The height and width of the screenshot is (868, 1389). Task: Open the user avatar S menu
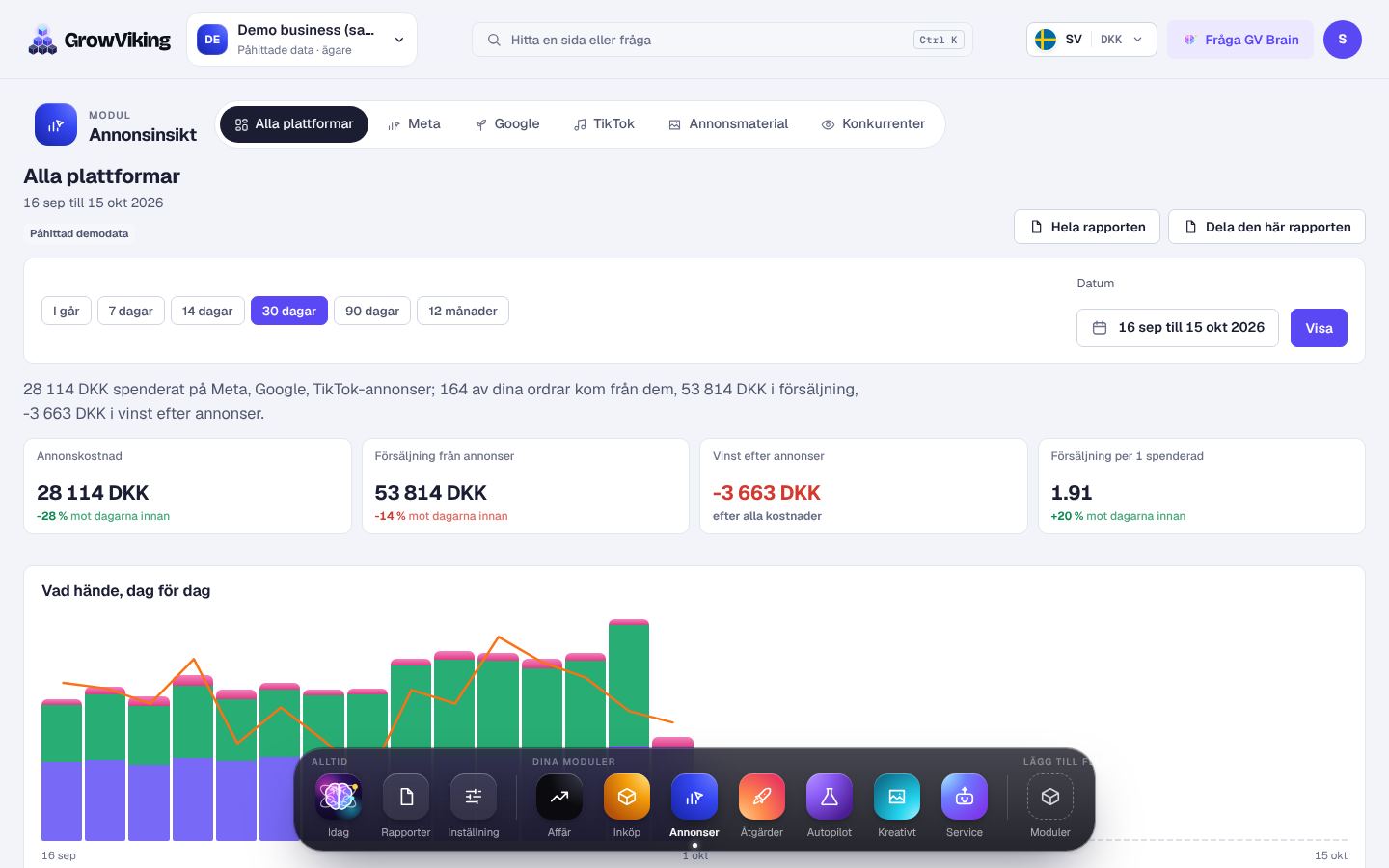pos(1343,40)
